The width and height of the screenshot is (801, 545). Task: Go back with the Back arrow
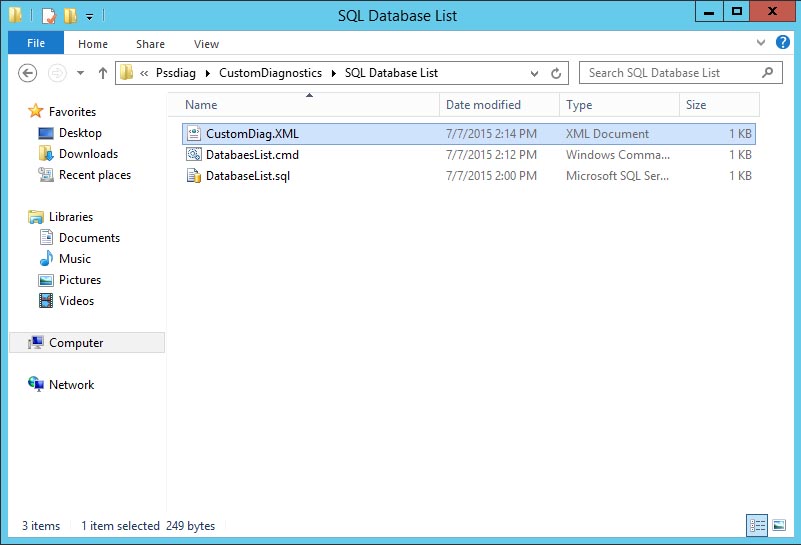click(28, 73)
